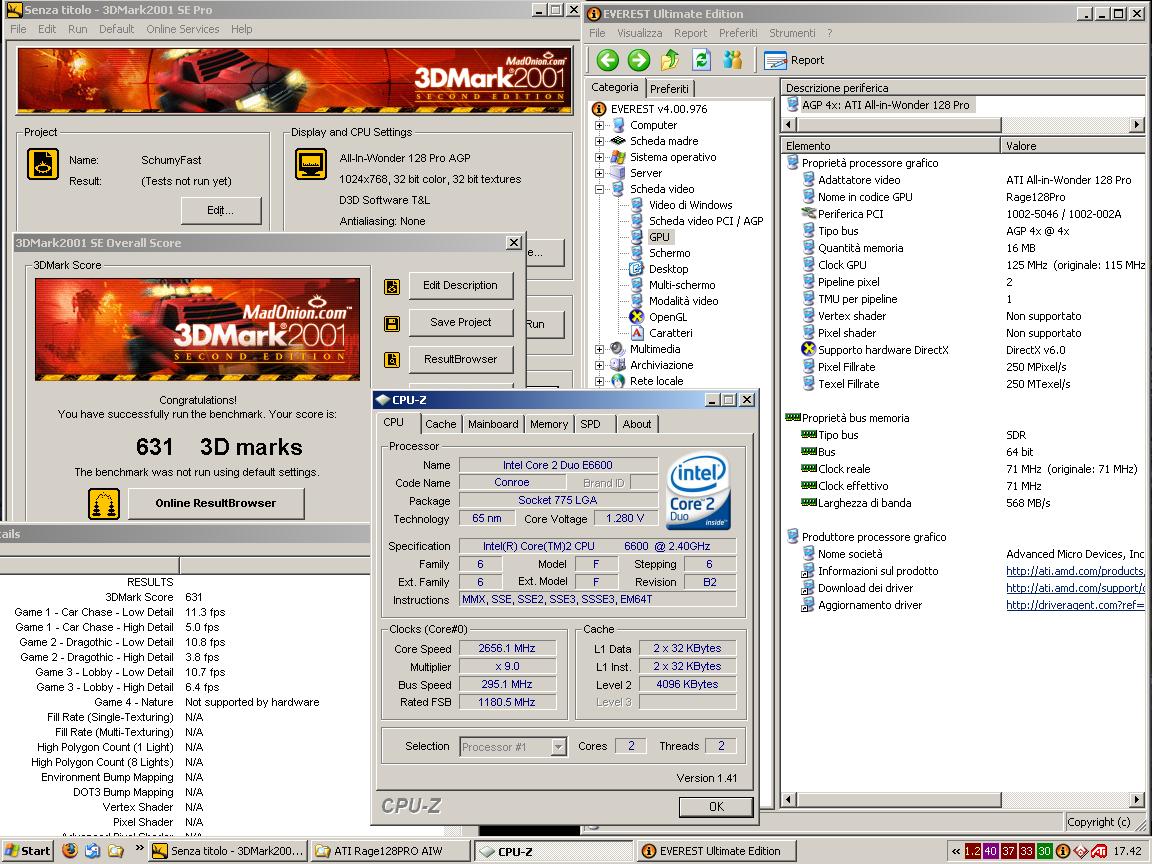Click the Start button
The image size is (1152, 864).
[x=29, y=851]
